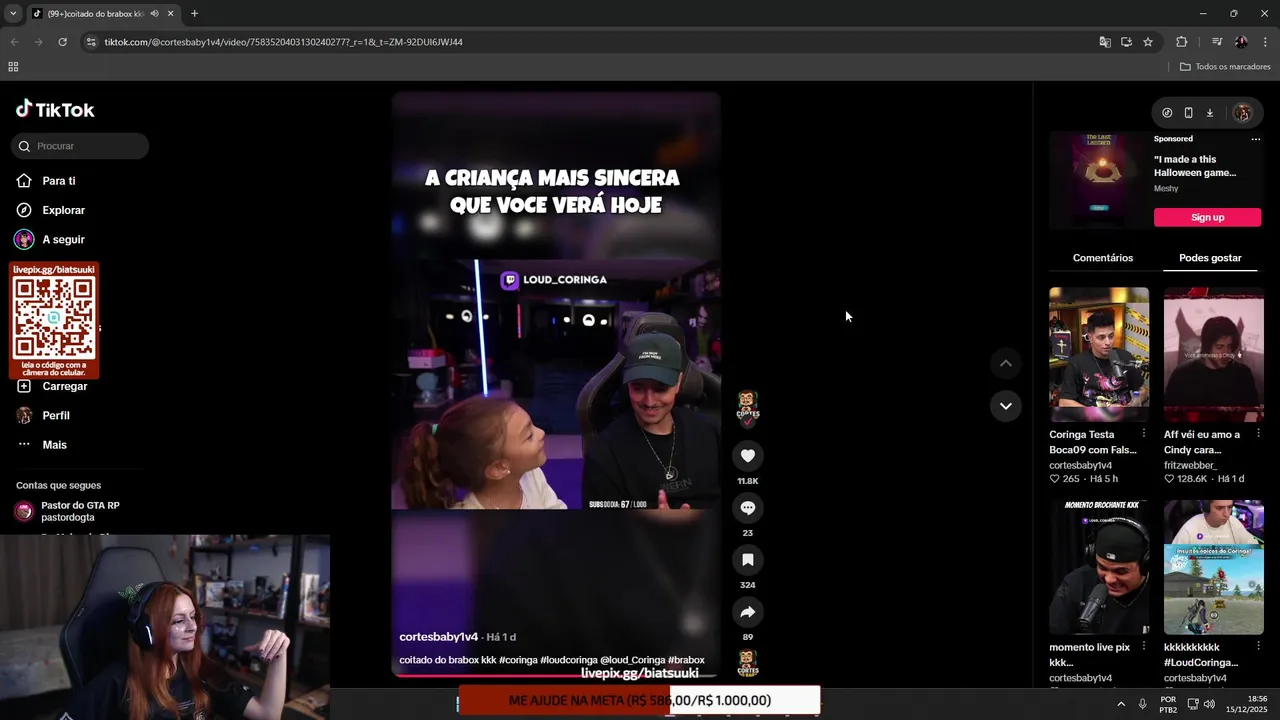Open the taskbar network icon
The width and height of the screenshot is (1280, 720).
(x=1192, y=704)
